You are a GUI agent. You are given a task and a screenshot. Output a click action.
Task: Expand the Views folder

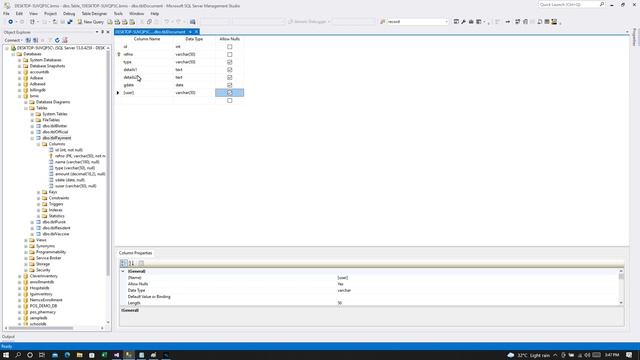(26, 240)
